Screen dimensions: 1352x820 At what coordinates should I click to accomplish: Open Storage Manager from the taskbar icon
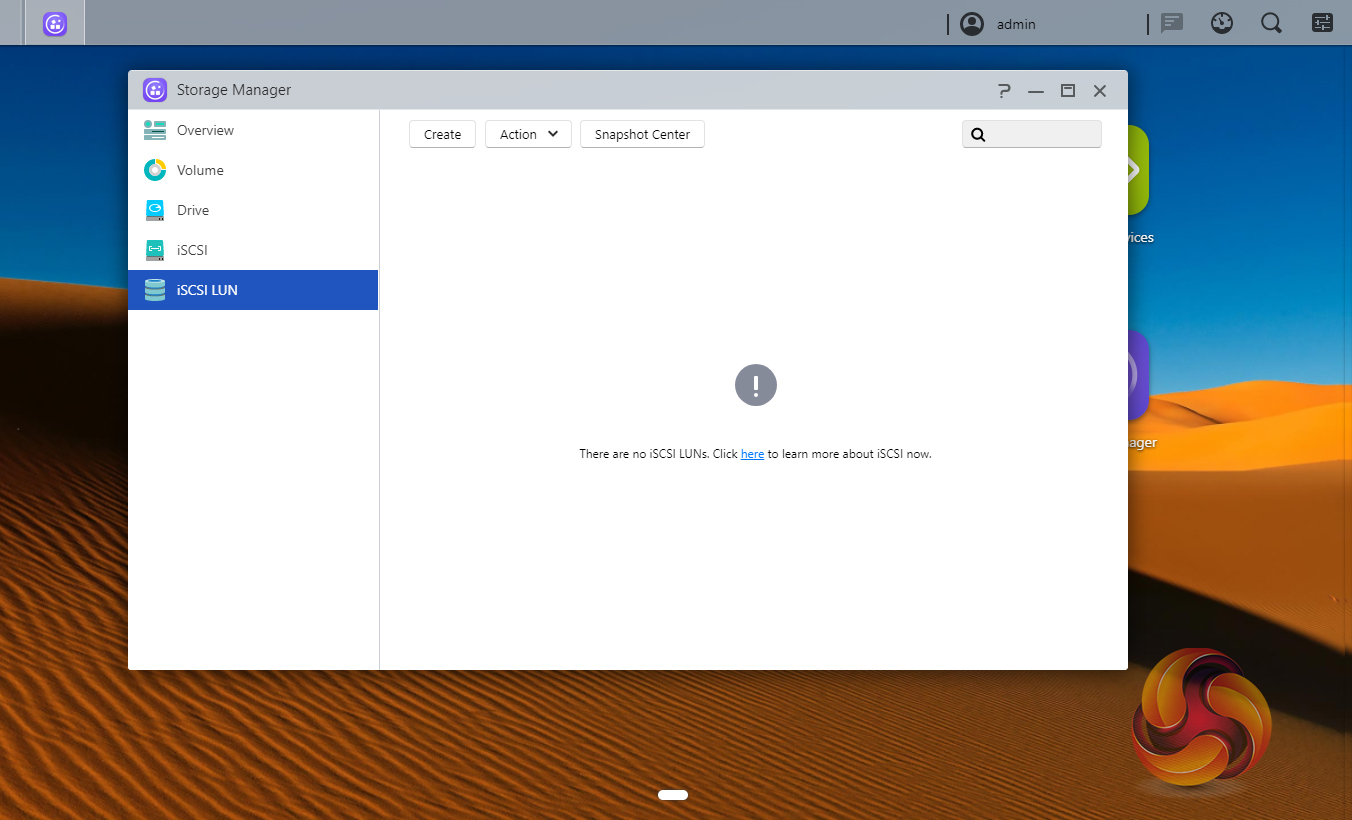55,24
